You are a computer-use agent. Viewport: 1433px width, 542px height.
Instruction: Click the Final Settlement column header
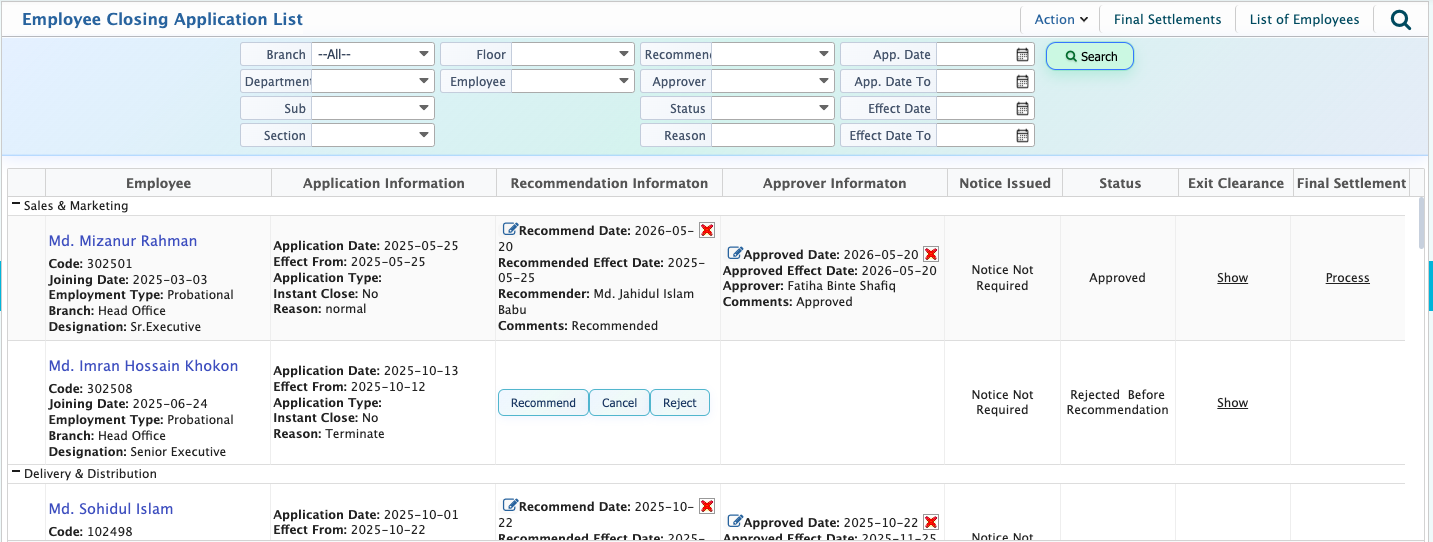tap(1351, 183)
